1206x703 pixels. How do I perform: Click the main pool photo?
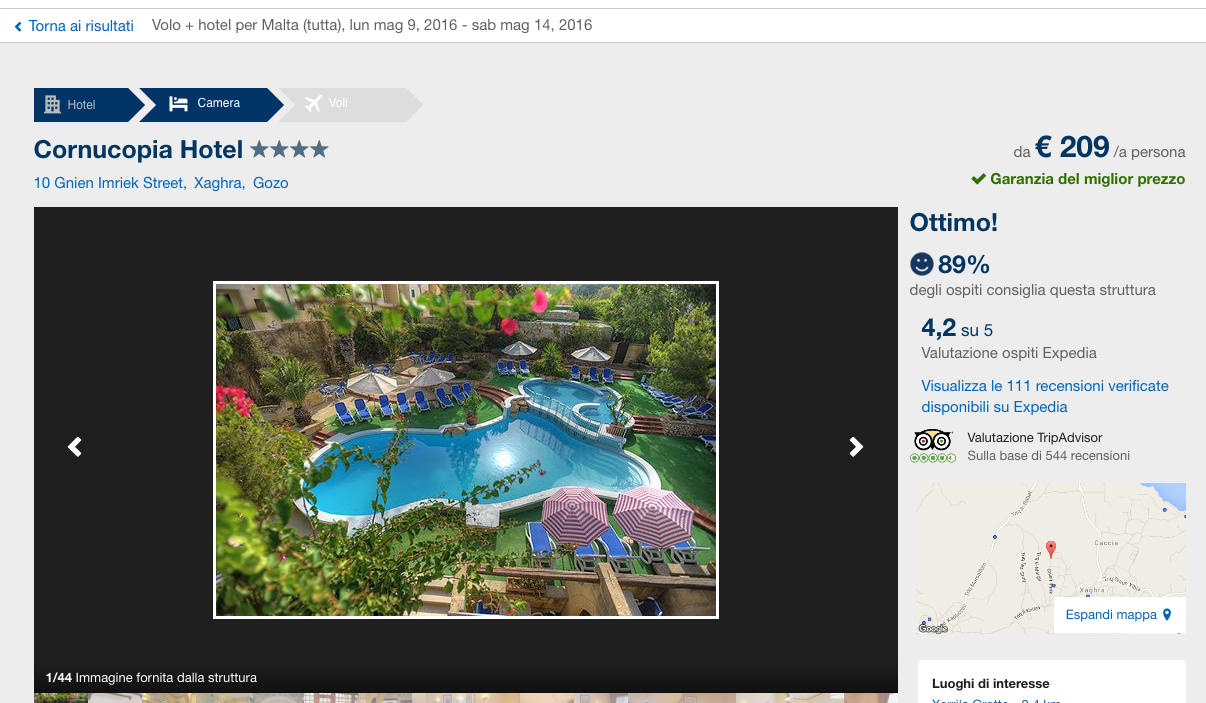[x=466, y=450]
